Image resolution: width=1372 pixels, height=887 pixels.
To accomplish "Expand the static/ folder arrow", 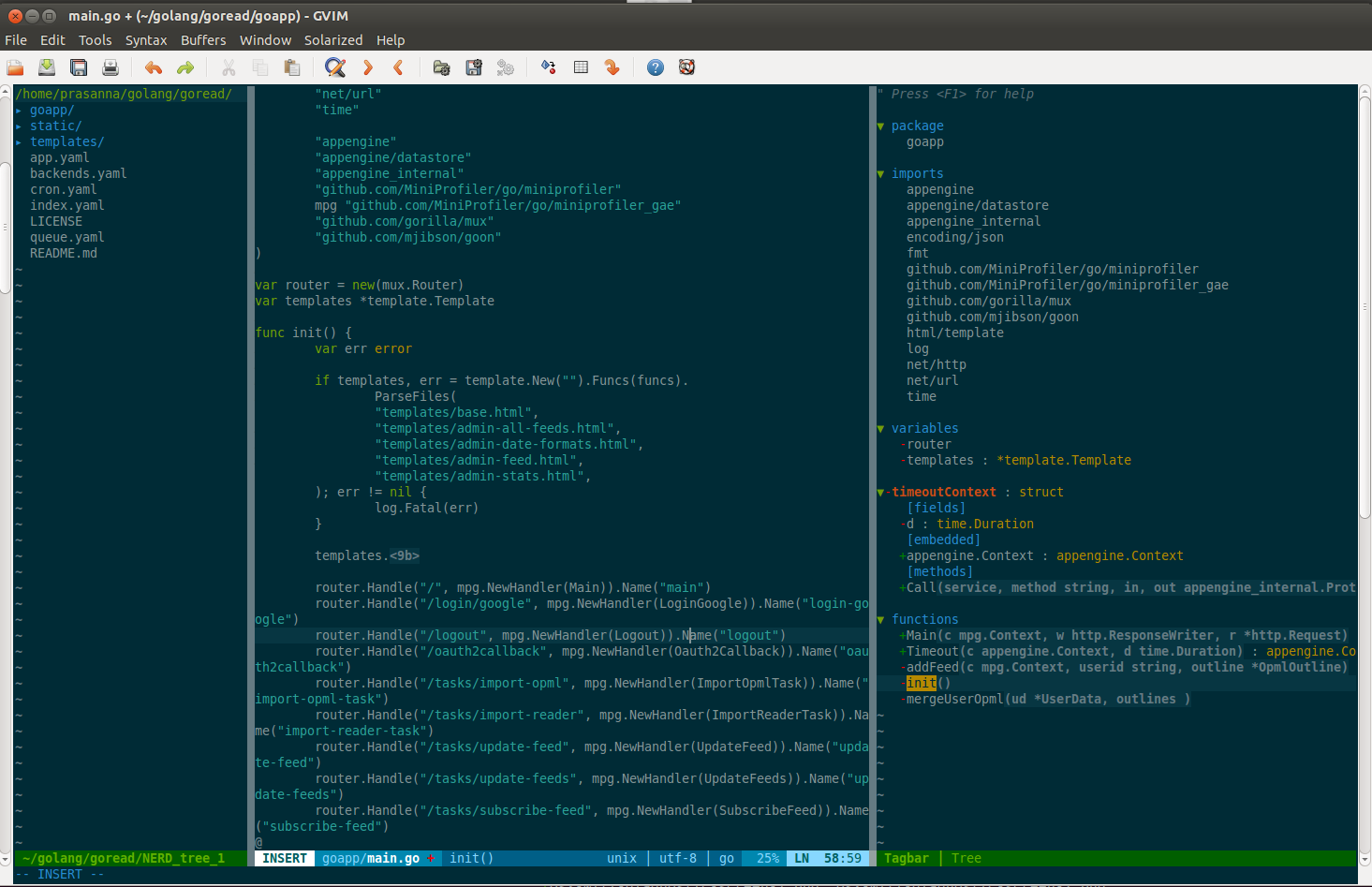I will coord(19,126).
